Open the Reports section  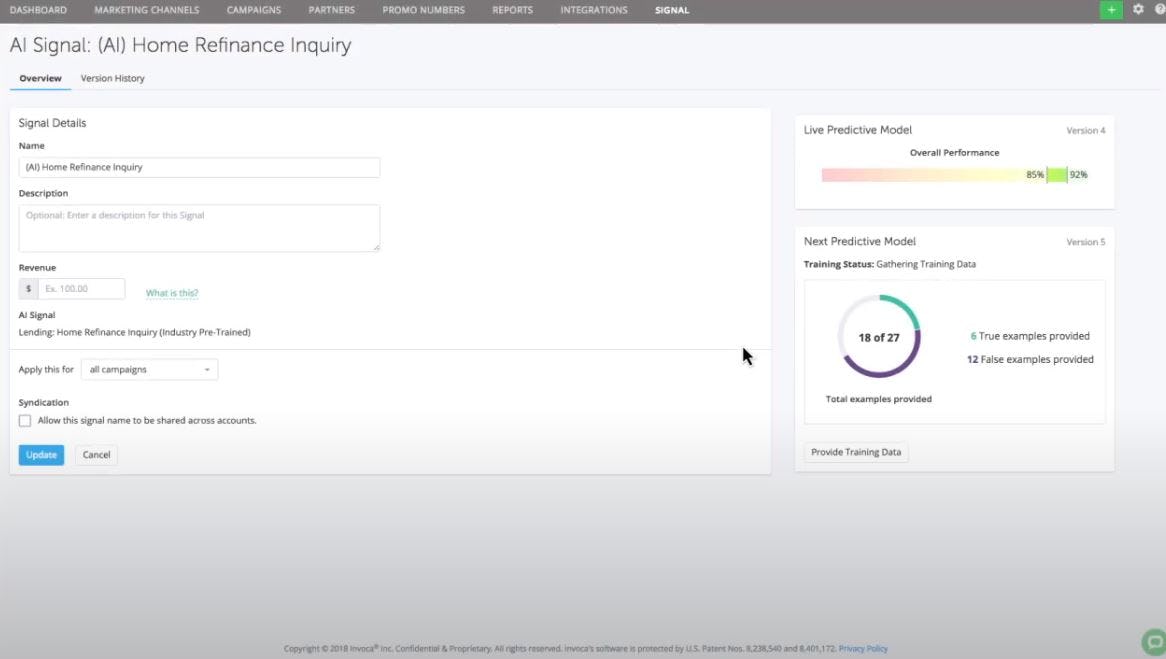click(512, 10)
